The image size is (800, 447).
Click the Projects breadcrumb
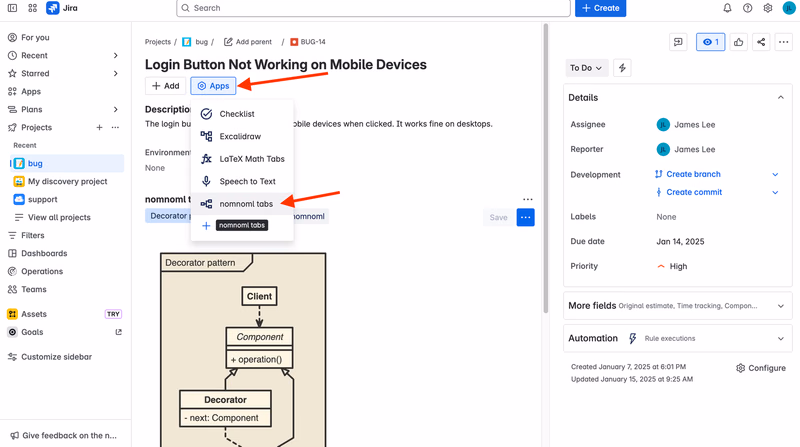(x=158, y=42)
